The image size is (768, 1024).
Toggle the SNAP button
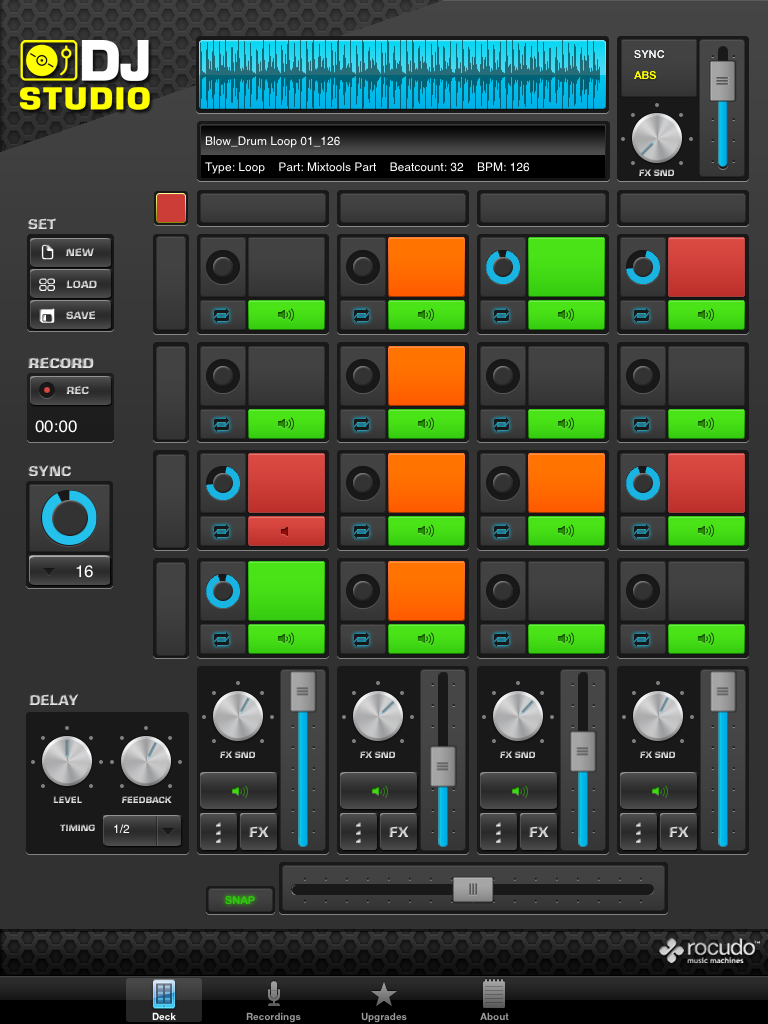240,900
